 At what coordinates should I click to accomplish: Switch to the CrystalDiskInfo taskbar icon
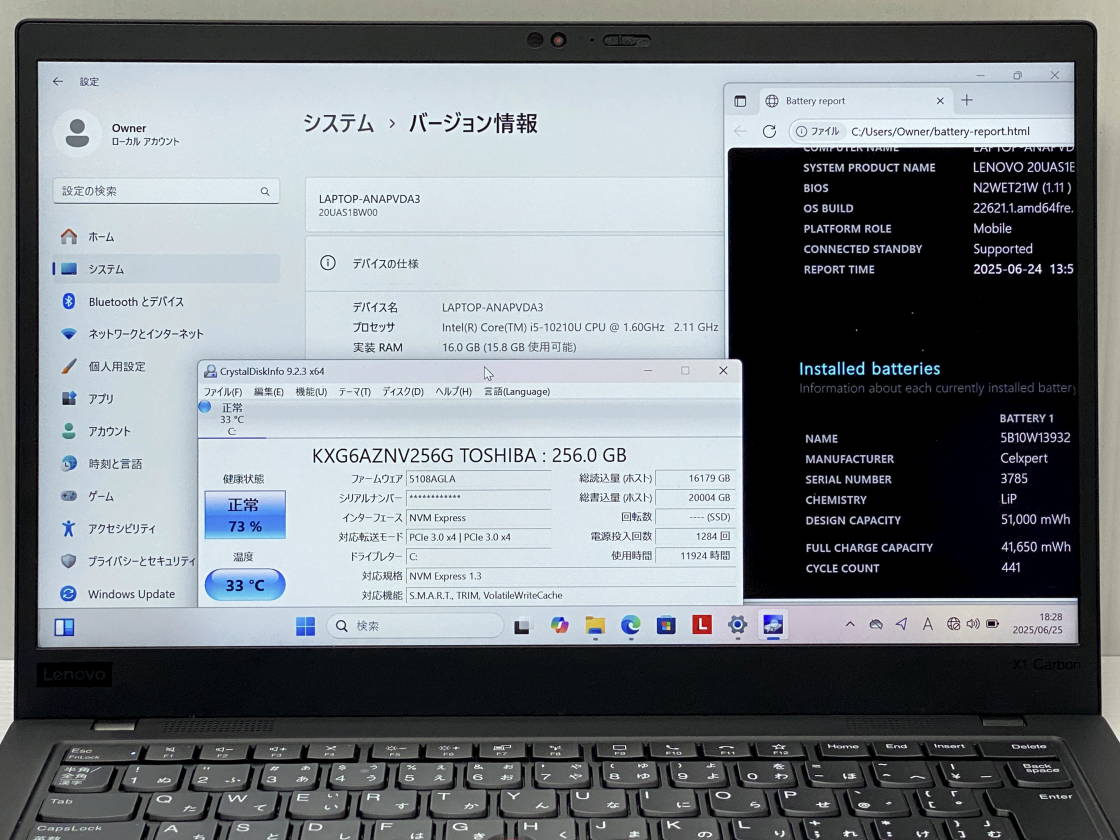(x=773, y=625)
